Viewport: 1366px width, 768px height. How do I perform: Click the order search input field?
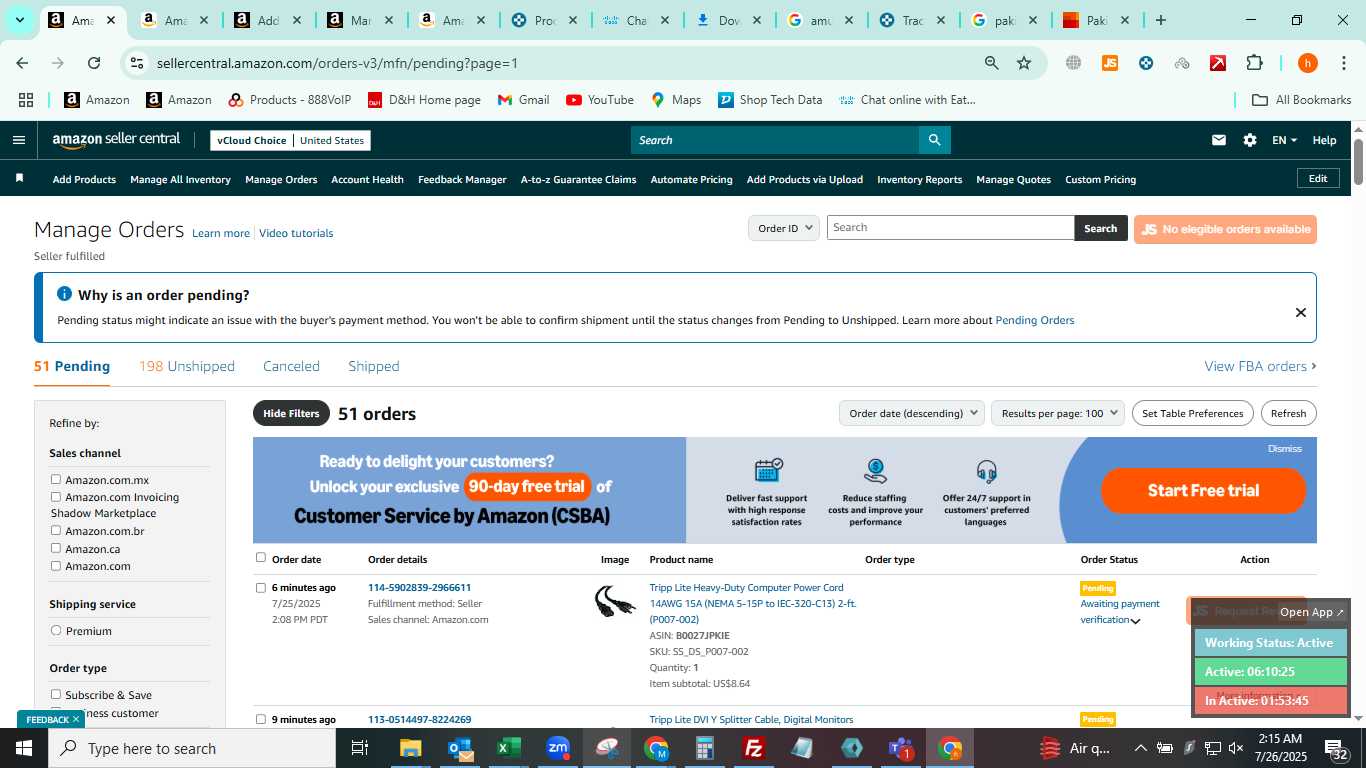(950, 228)
